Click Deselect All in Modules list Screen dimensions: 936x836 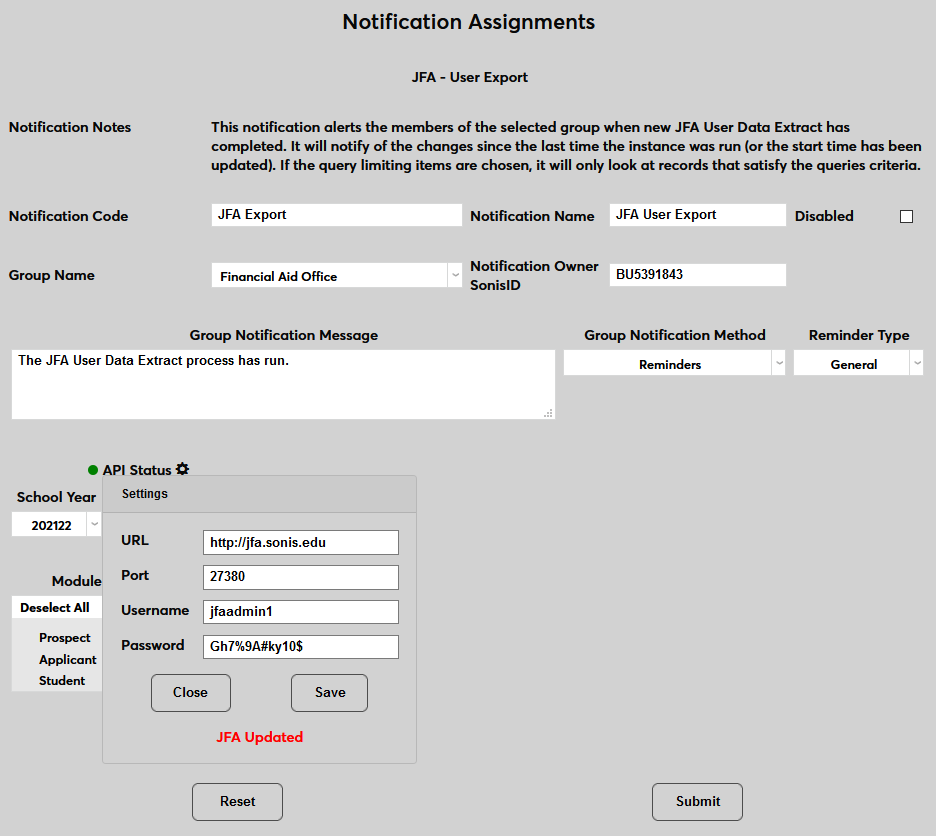(x=55, y=608)
